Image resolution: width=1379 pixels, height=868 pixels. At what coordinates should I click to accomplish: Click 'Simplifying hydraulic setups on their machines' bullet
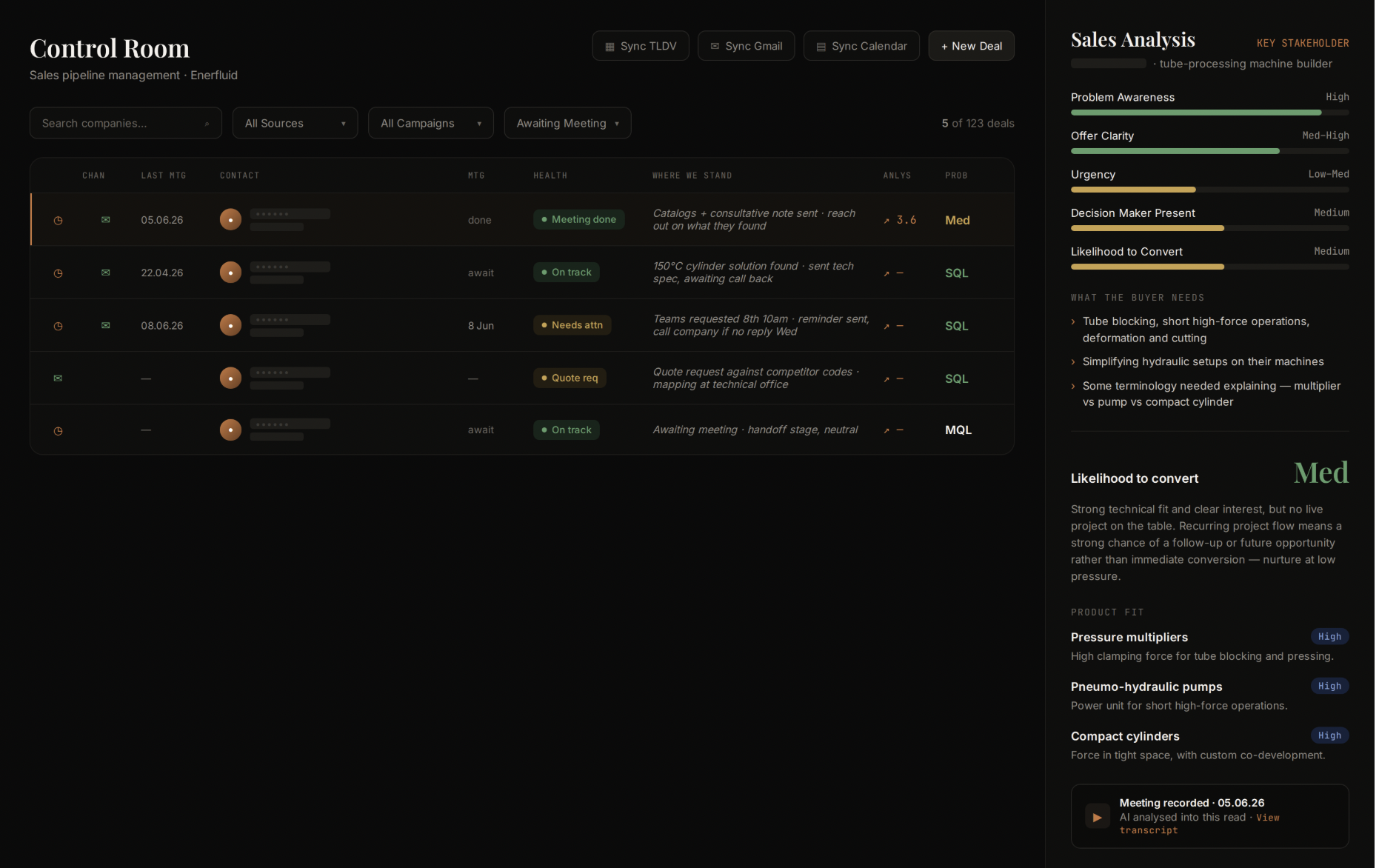tap(1203, 361)
